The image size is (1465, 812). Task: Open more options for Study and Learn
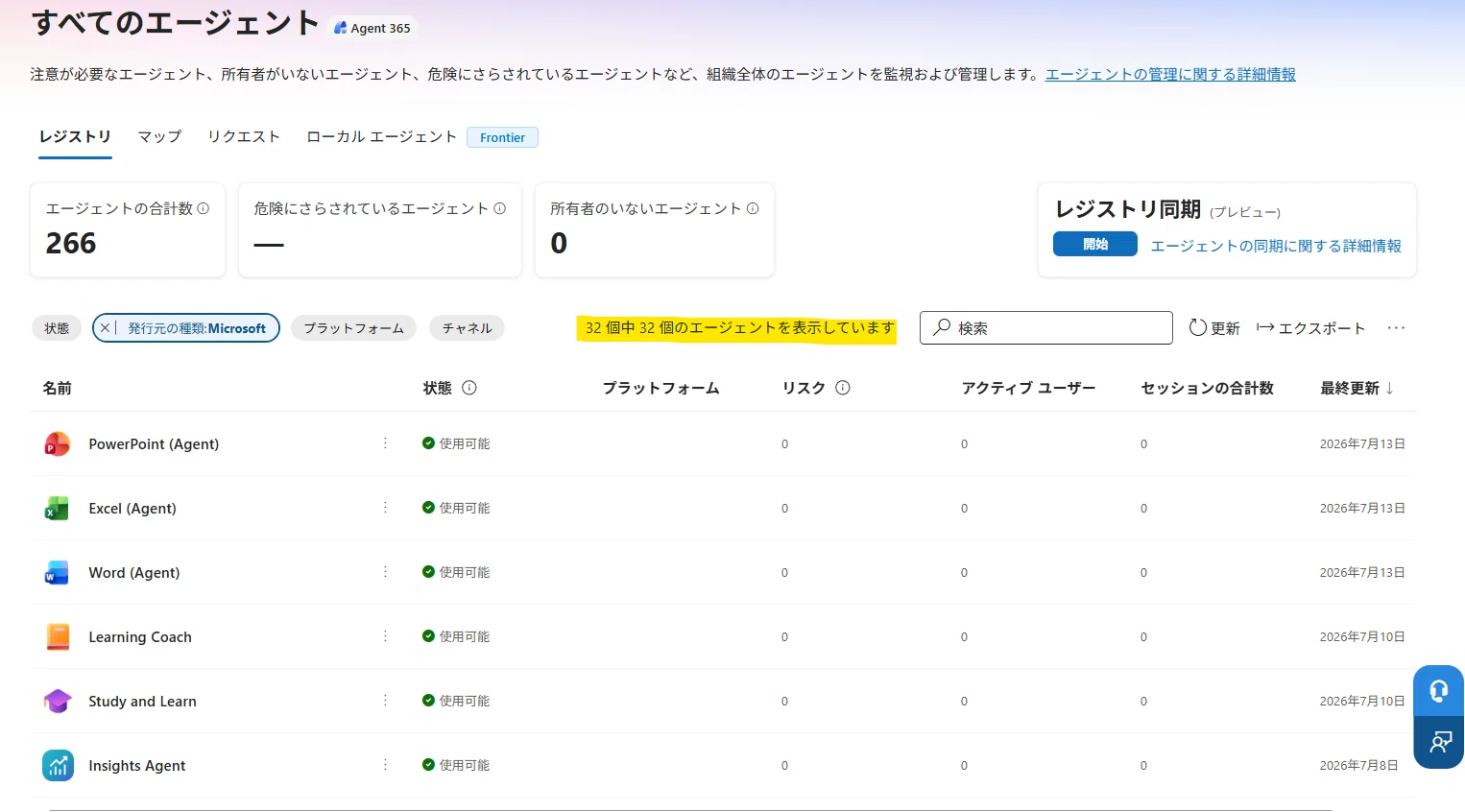385,701
